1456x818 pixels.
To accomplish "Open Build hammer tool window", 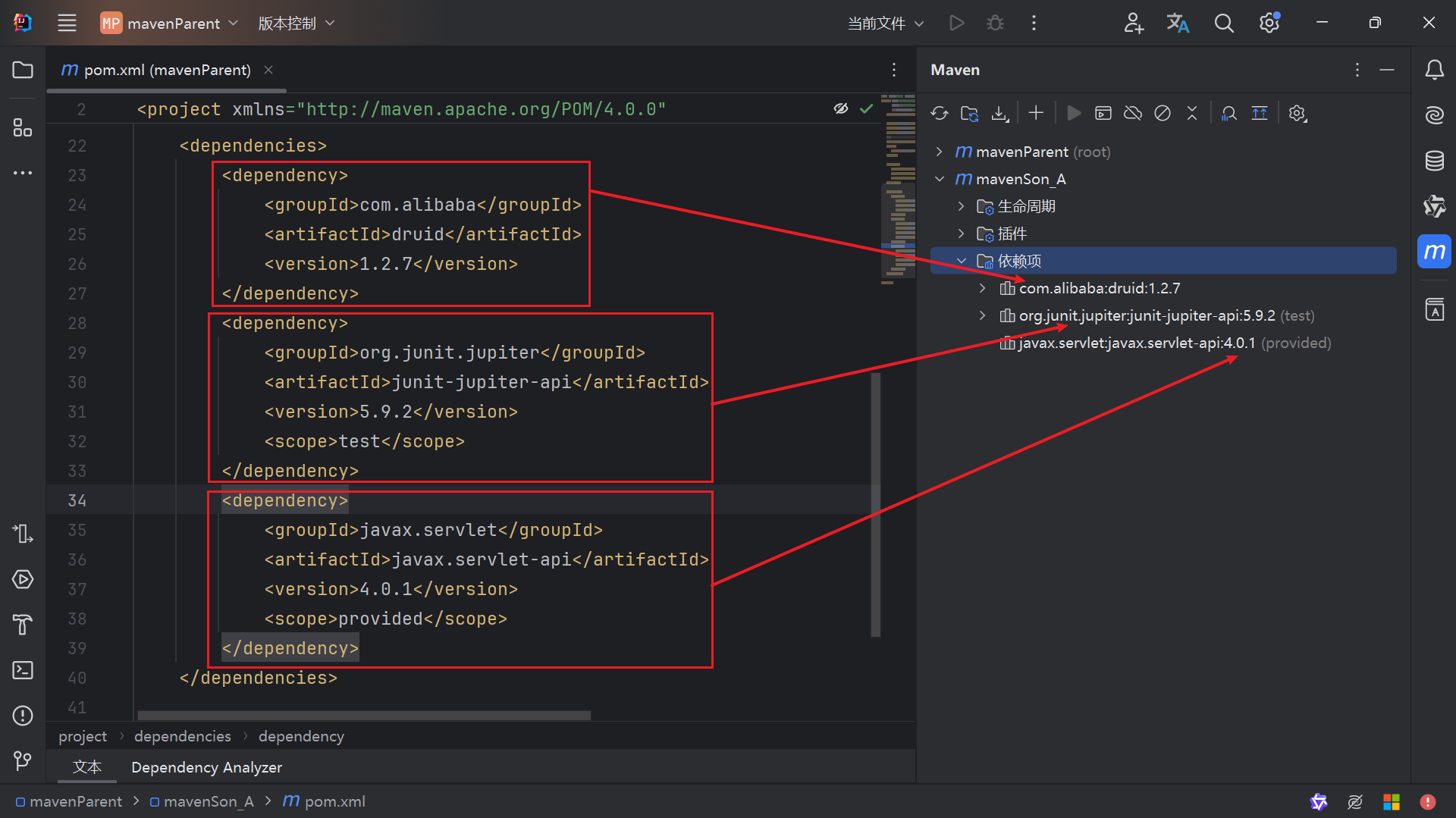I will tap(23, 625).
